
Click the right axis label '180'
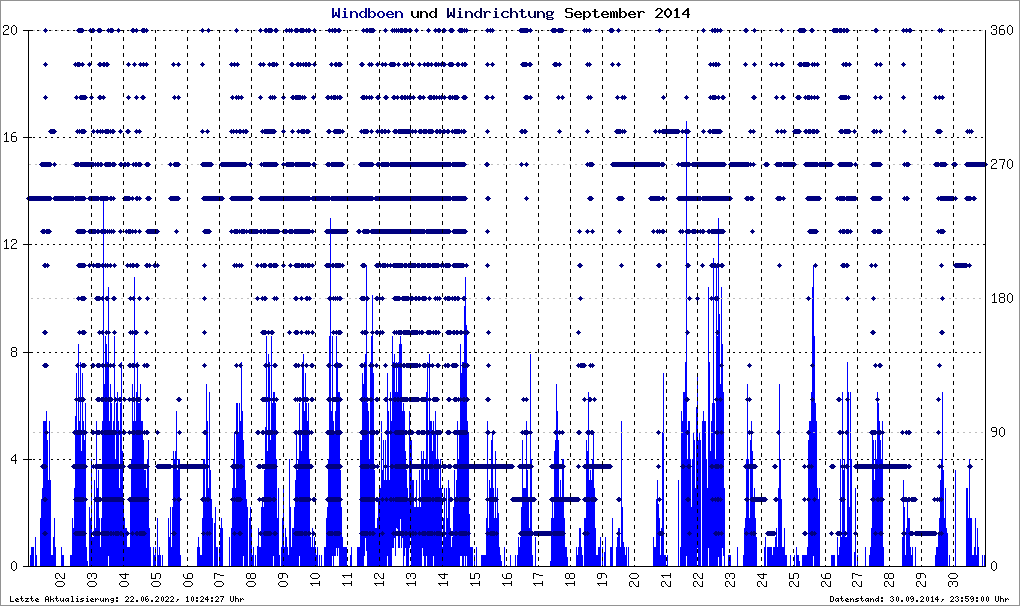1002,298
